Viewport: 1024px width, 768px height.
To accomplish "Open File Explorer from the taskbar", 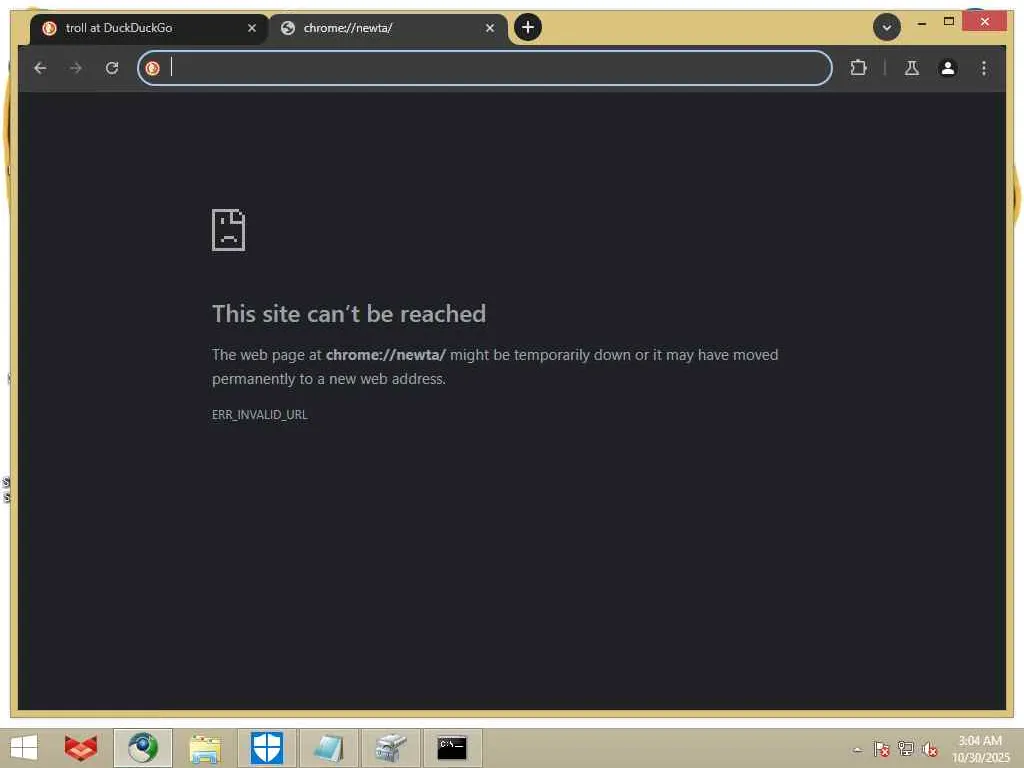I will coord(205,748).
